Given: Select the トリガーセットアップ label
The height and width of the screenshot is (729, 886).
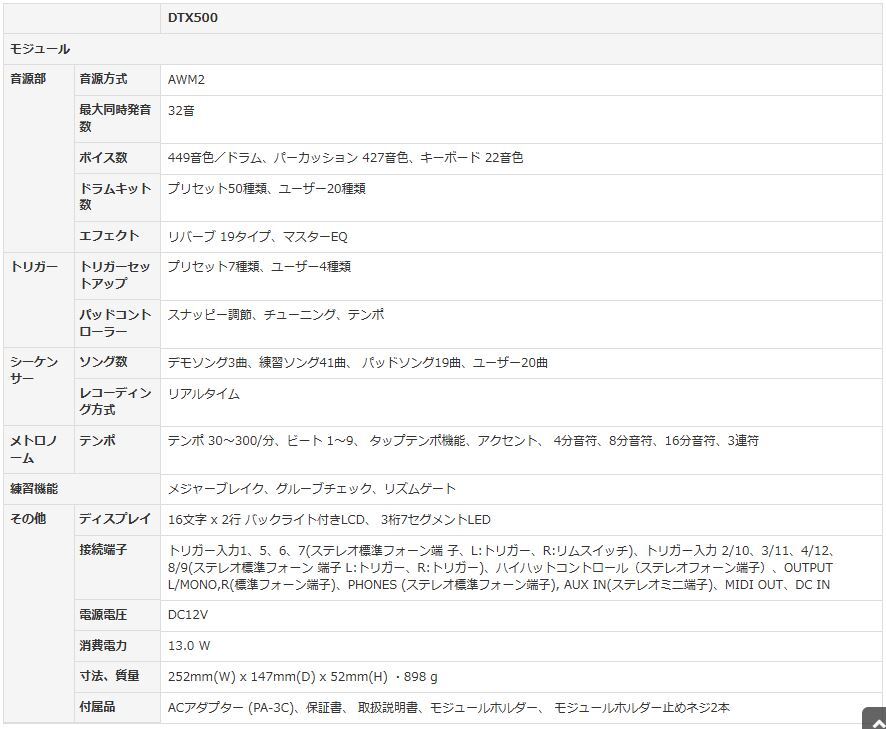Looking at the screenshot, I should 114,275.
